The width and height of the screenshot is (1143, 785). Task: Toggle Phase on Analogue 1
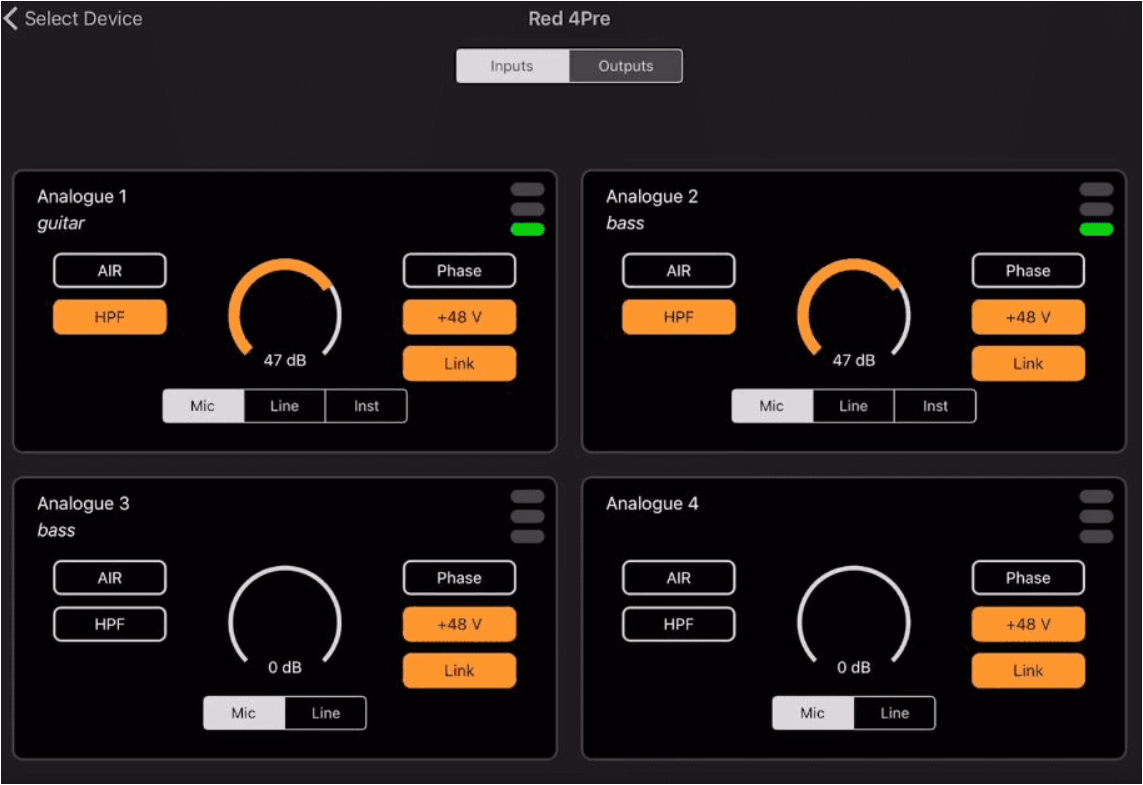[x=459, y=271]
